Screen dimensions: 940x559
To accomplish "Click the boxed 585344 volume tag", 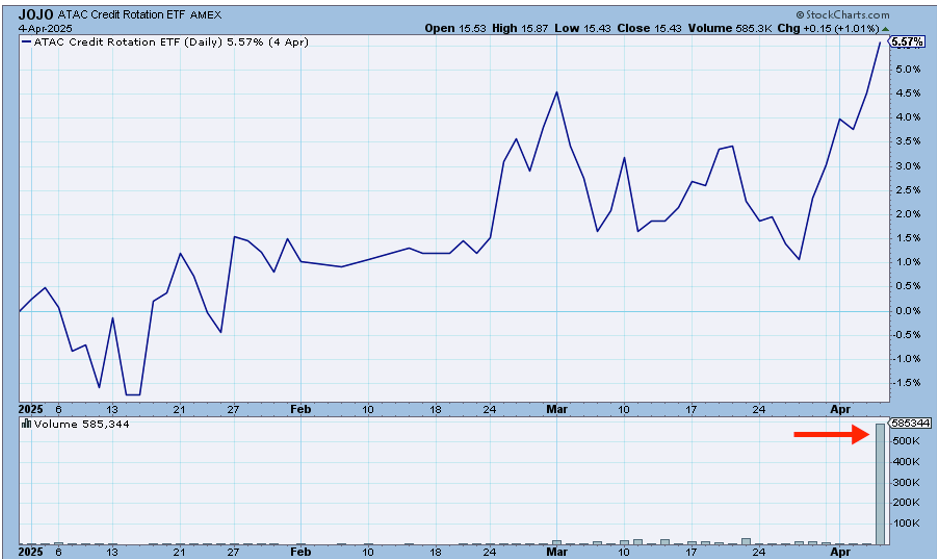I will [910, 423].
